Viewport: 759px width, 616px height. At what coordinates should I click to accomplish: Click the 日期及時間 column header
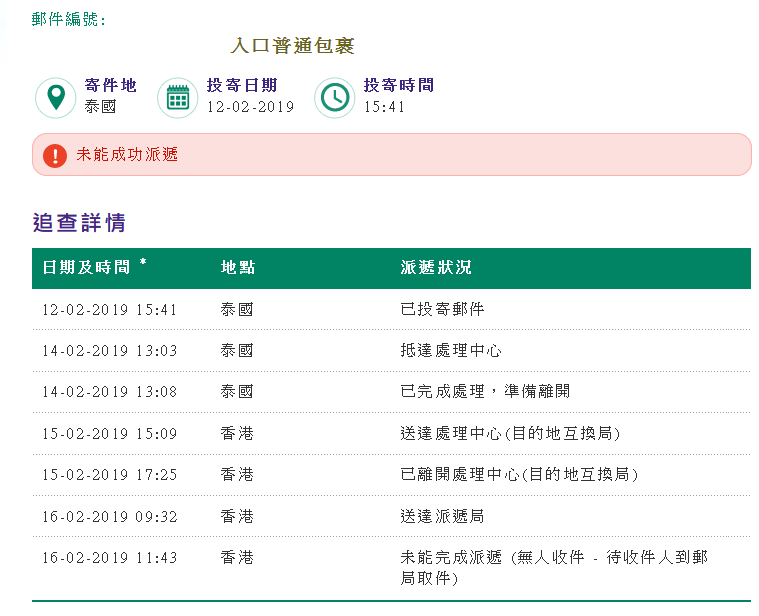(86, 267)
